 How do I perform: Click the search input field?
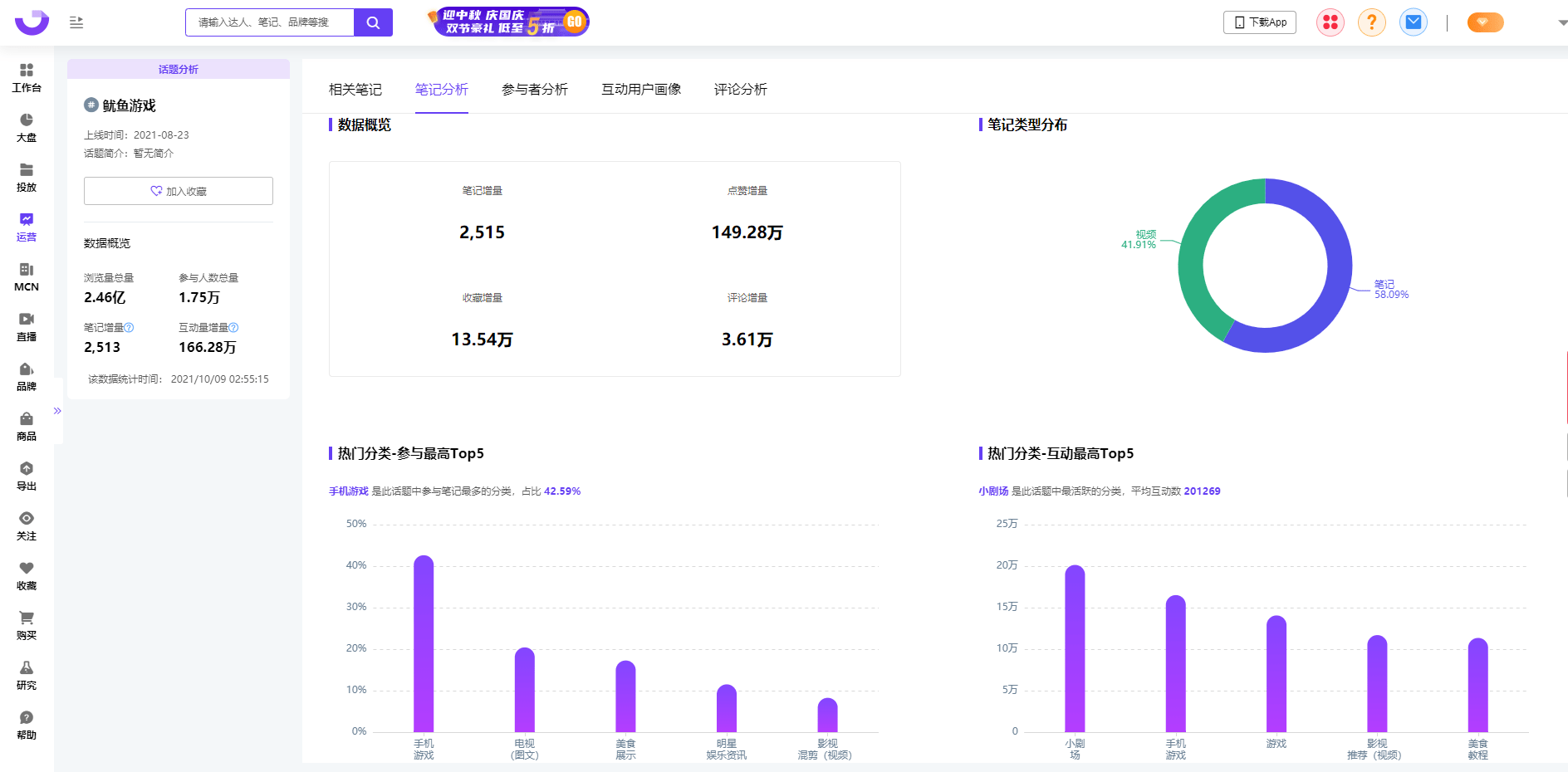(x=270, y=22)
